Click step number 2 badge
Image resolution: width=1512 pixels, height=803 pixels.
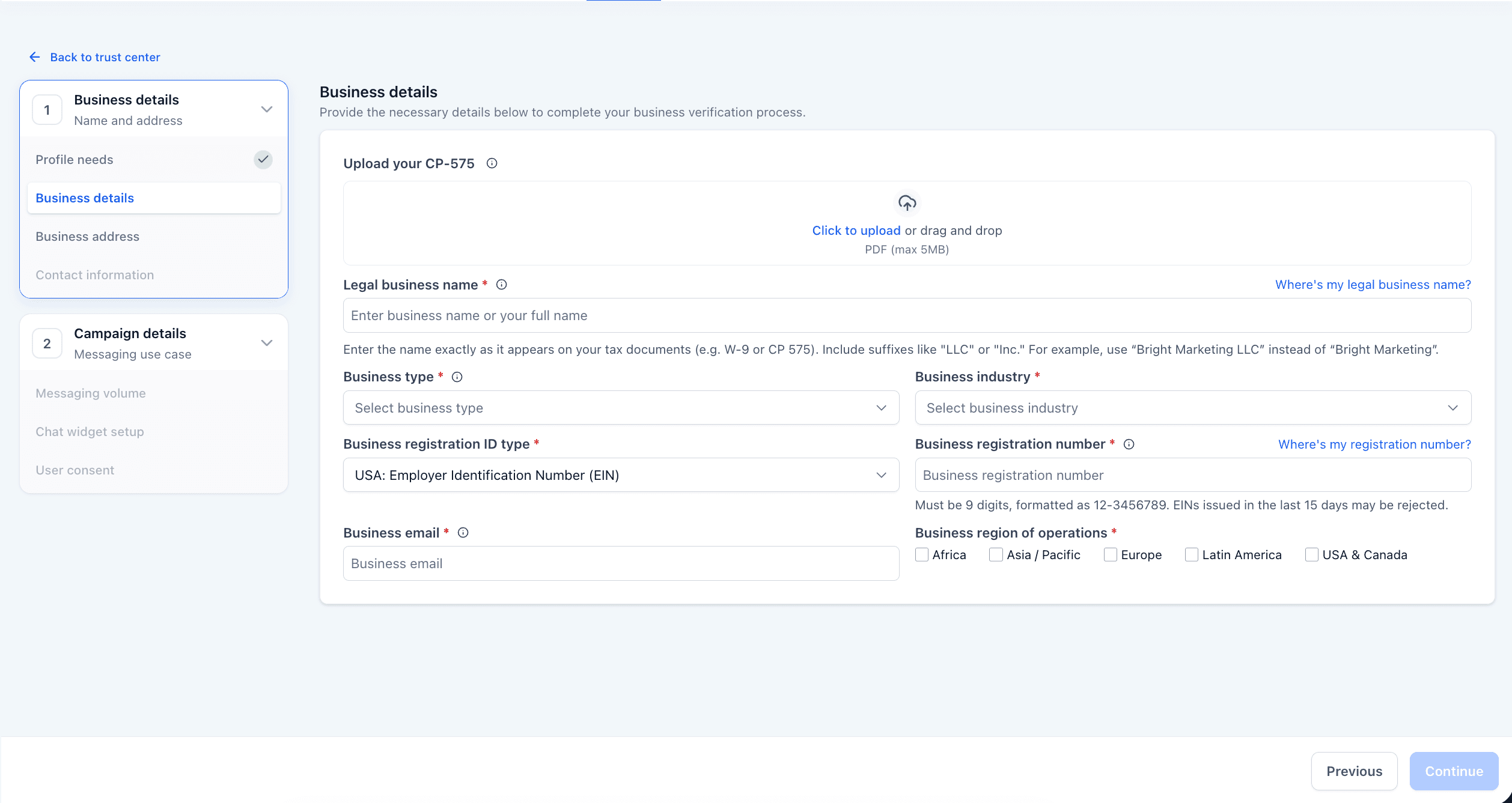click(x=47, y=344)
